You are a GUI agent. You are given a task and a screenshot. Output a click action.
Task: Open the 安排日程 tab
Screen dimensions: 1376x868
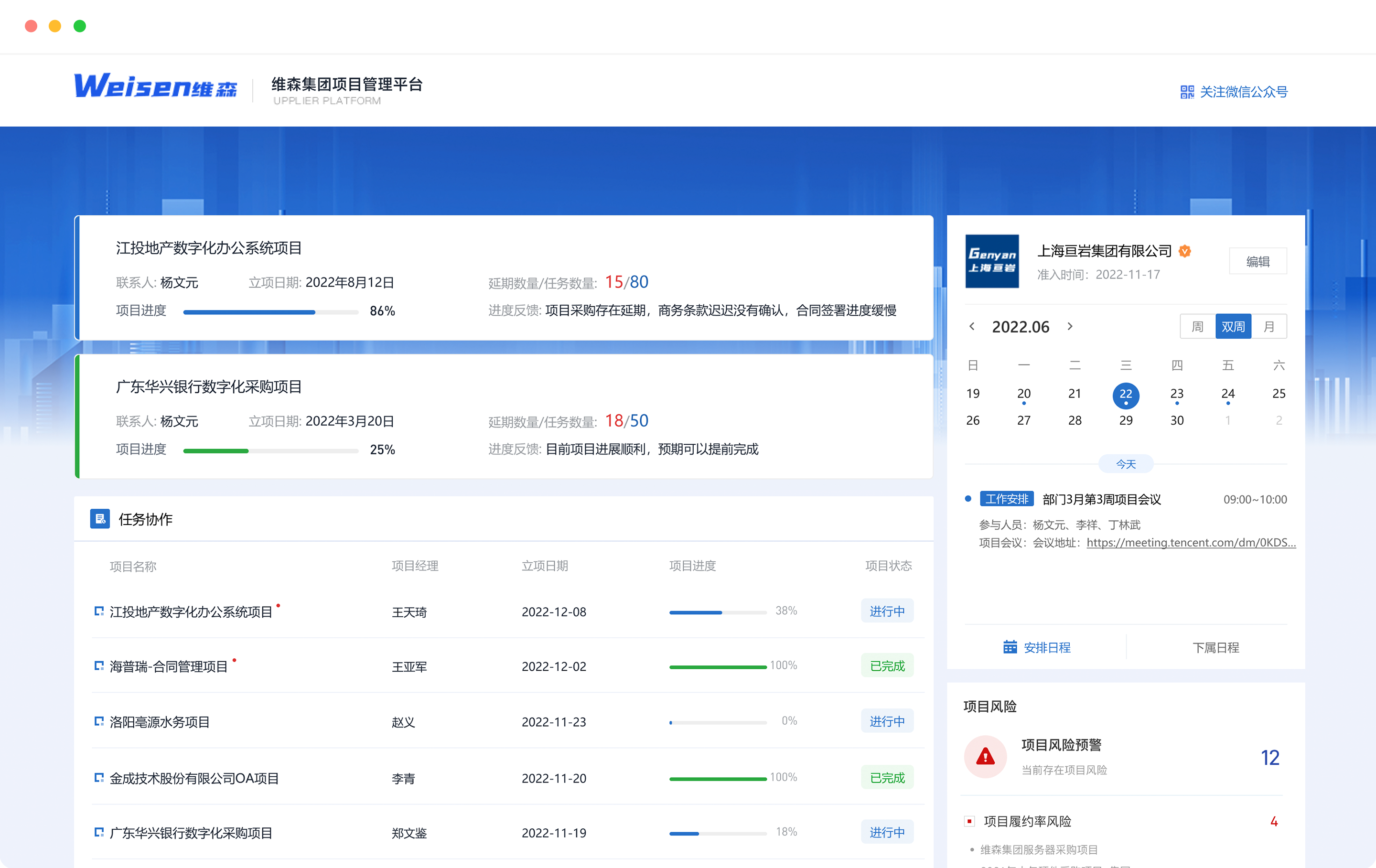click(1046, 647)
